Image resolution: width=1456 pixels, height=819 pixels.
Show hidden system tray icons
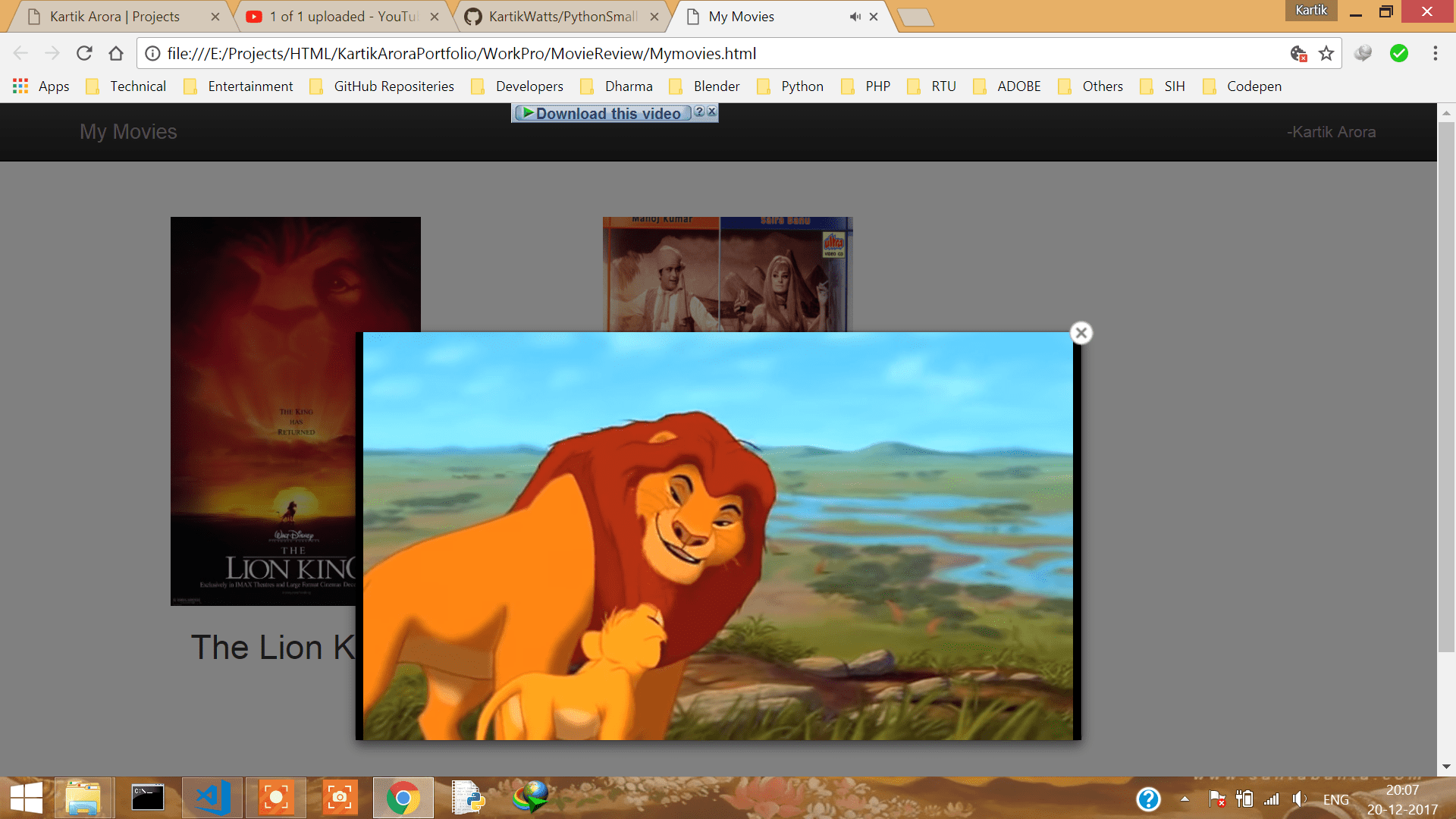tap(1185, 799)
